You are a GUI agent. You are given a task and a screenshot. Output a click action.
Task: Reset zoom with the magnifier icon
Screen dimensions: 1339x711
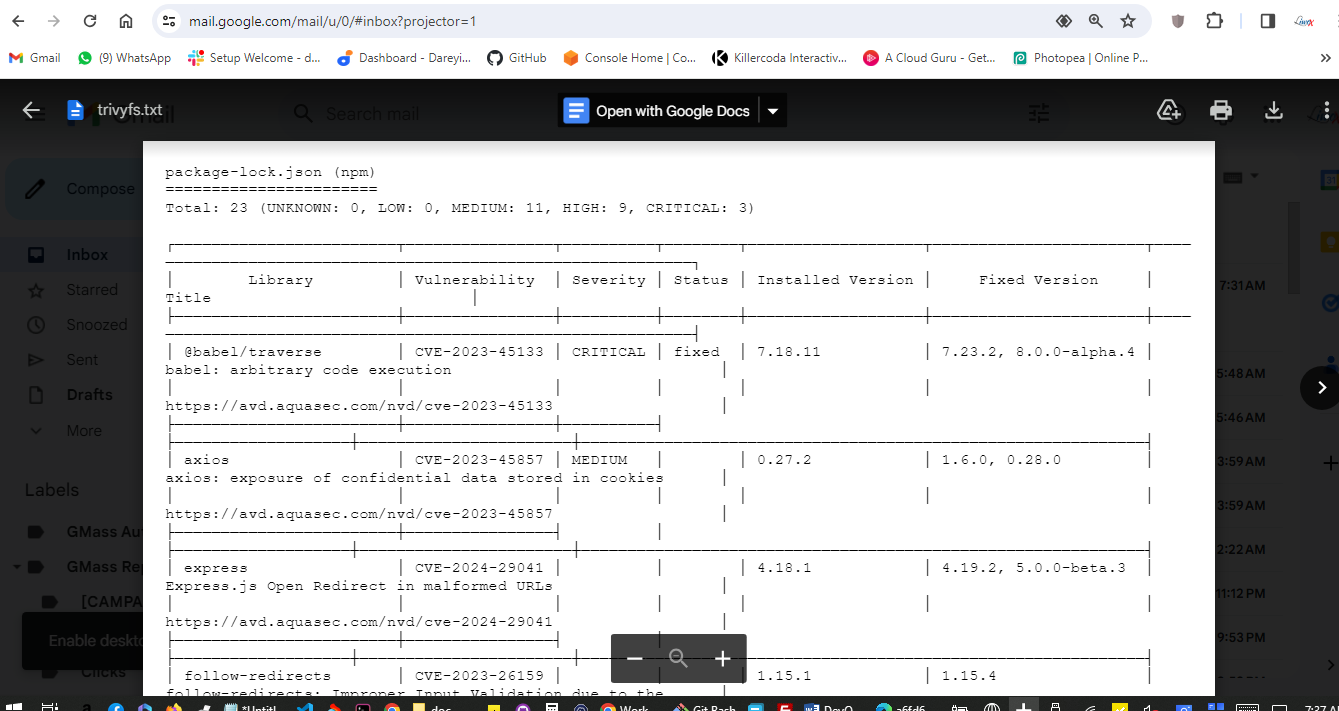[x=679, y=658]
